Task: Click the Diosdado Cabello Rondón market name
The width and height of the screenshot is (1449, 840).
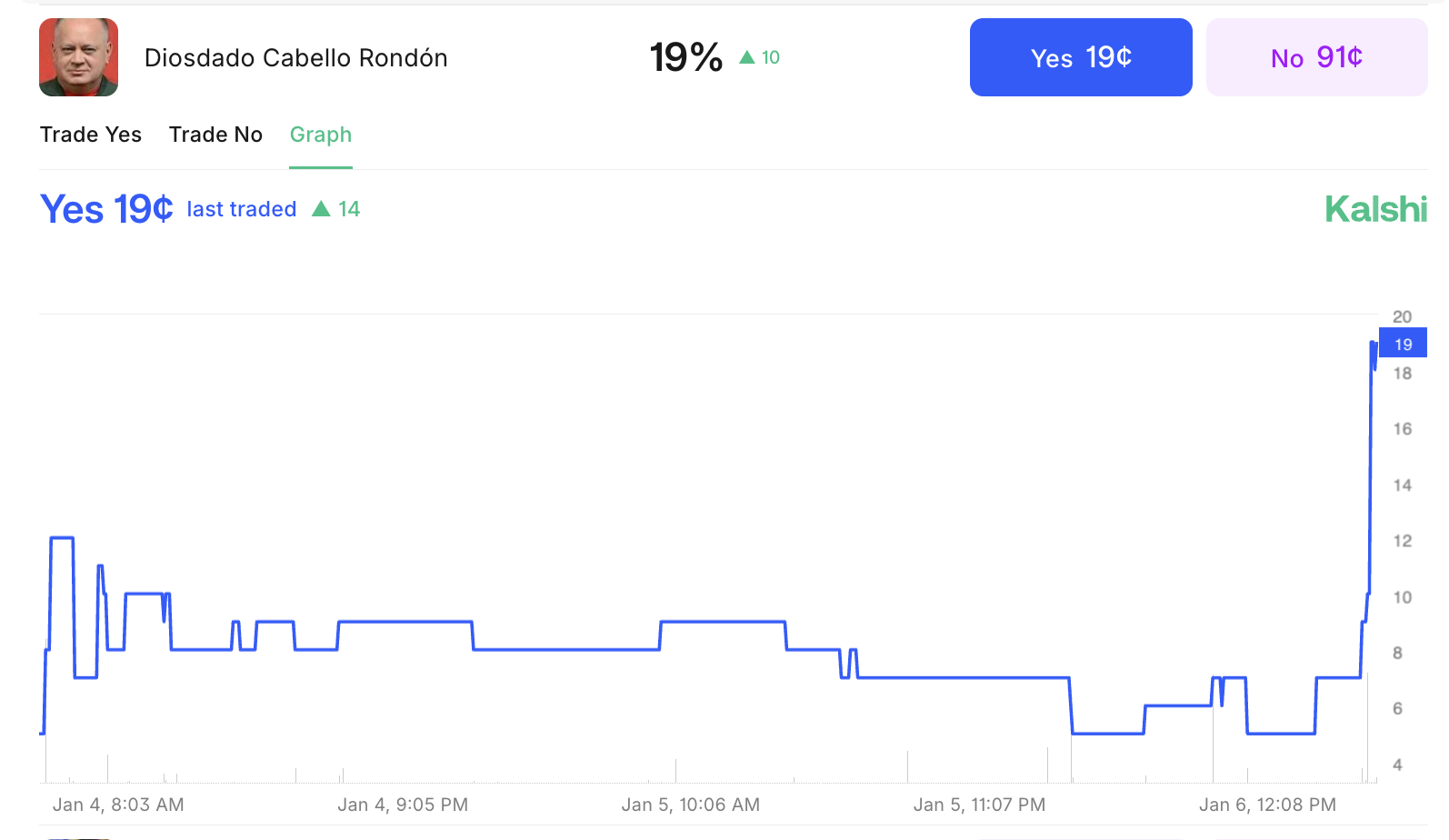Action: [x=295, y=58]
